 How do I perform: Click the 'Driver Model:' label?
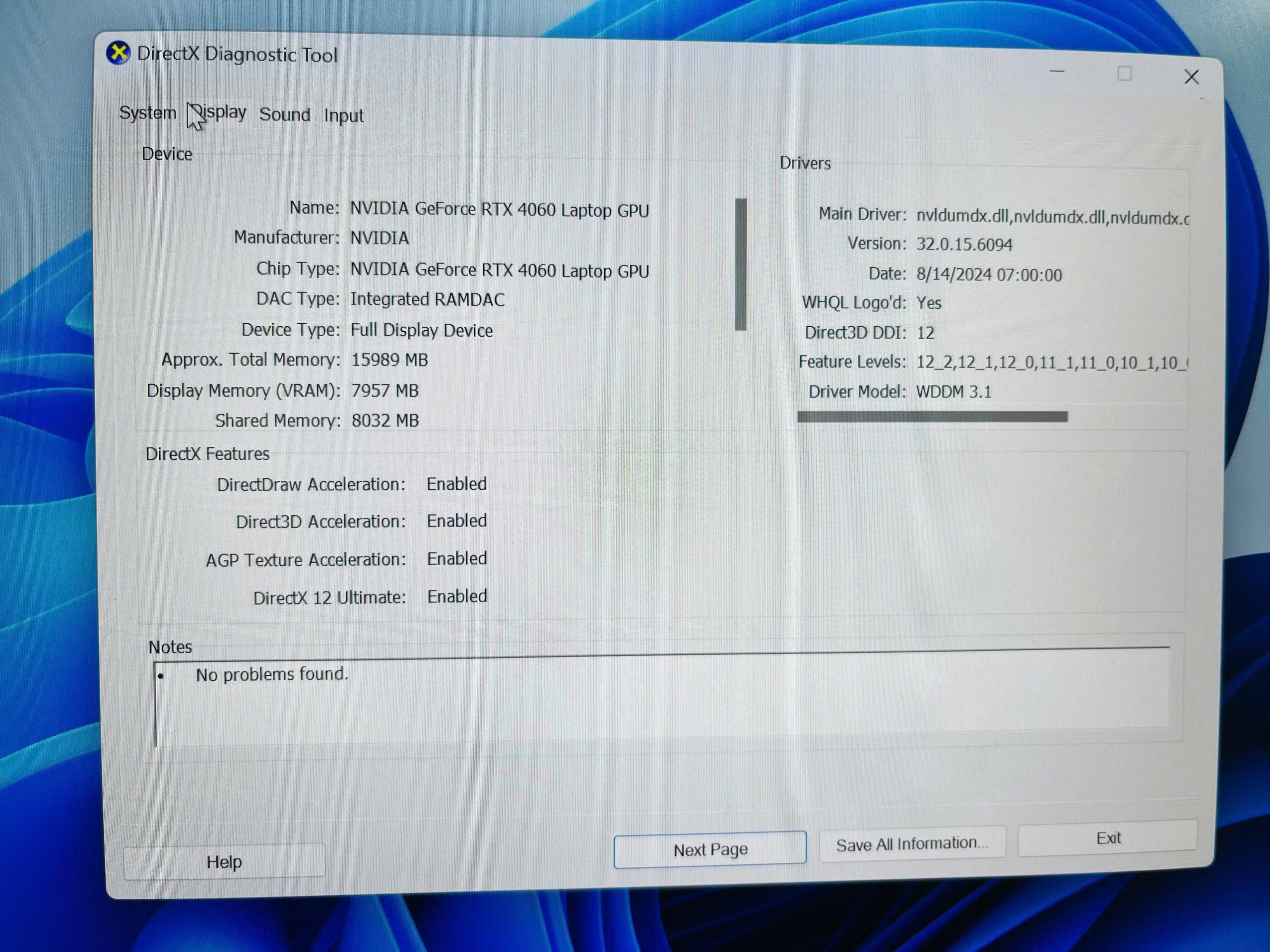point(857,391)
